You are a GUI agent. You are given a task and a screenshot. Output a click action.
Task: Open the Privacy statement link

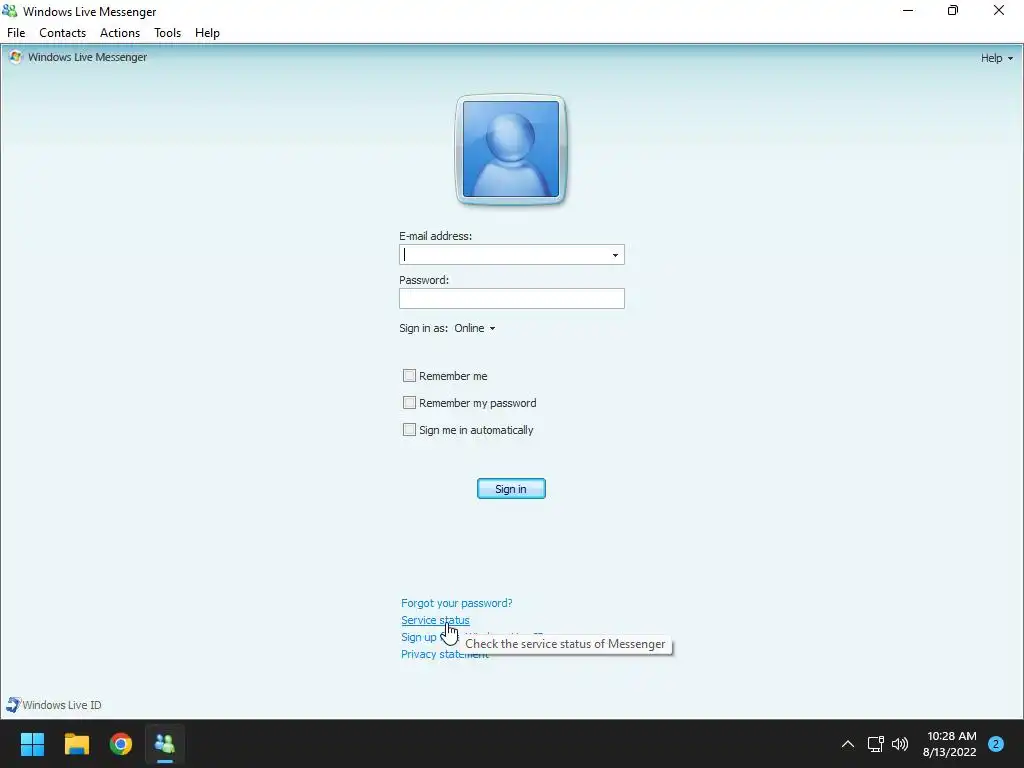[x=445, y=654]
